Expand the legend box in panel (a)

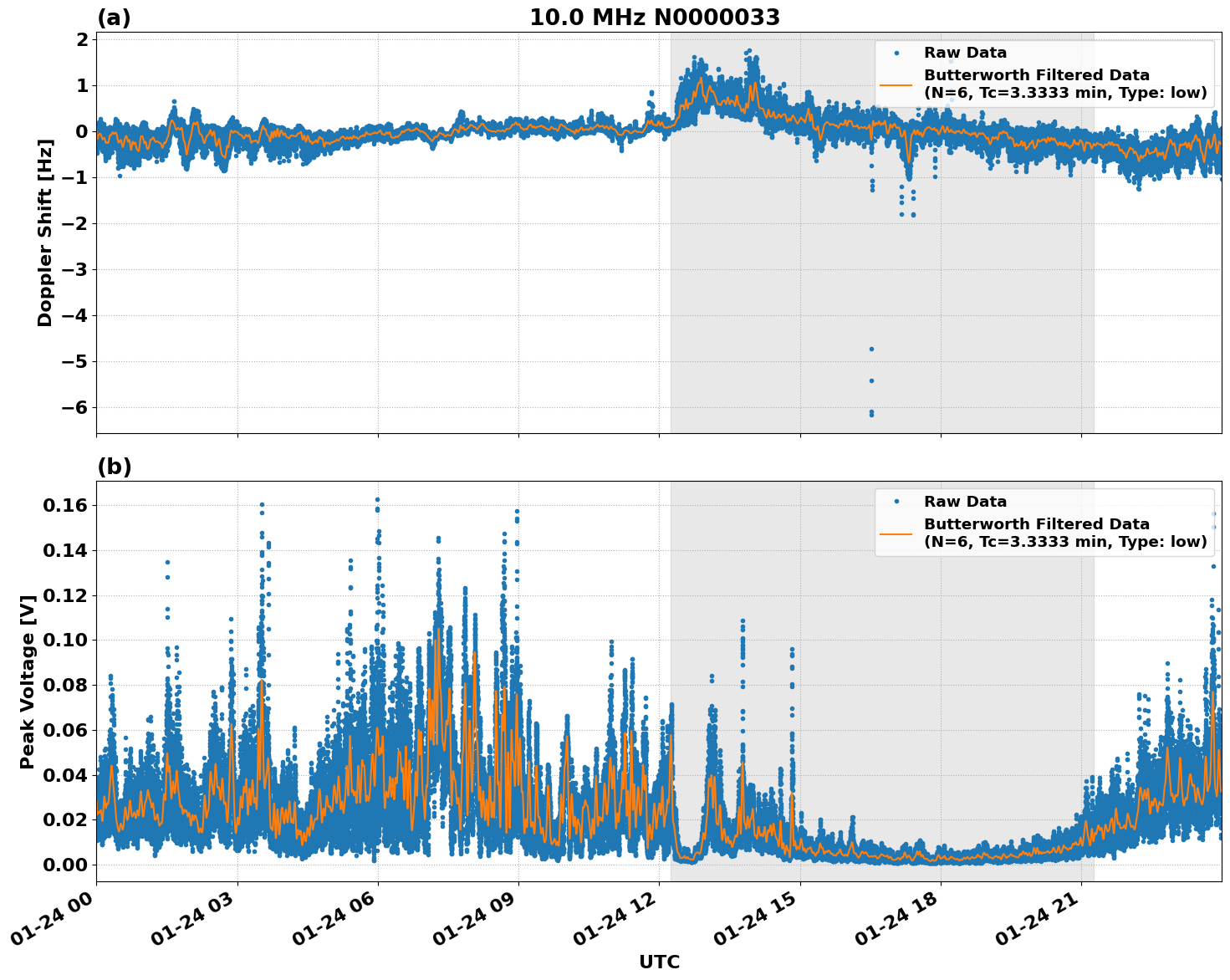pyautogui.click(x=1044, y=72)
